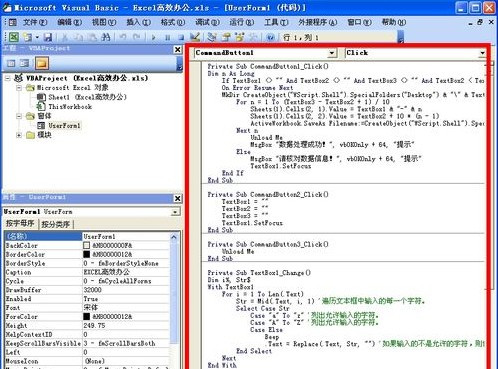Click the Height value 249.75
Image resolution: width=498 pixels, height=369 pixels.
tap(94, 325)
